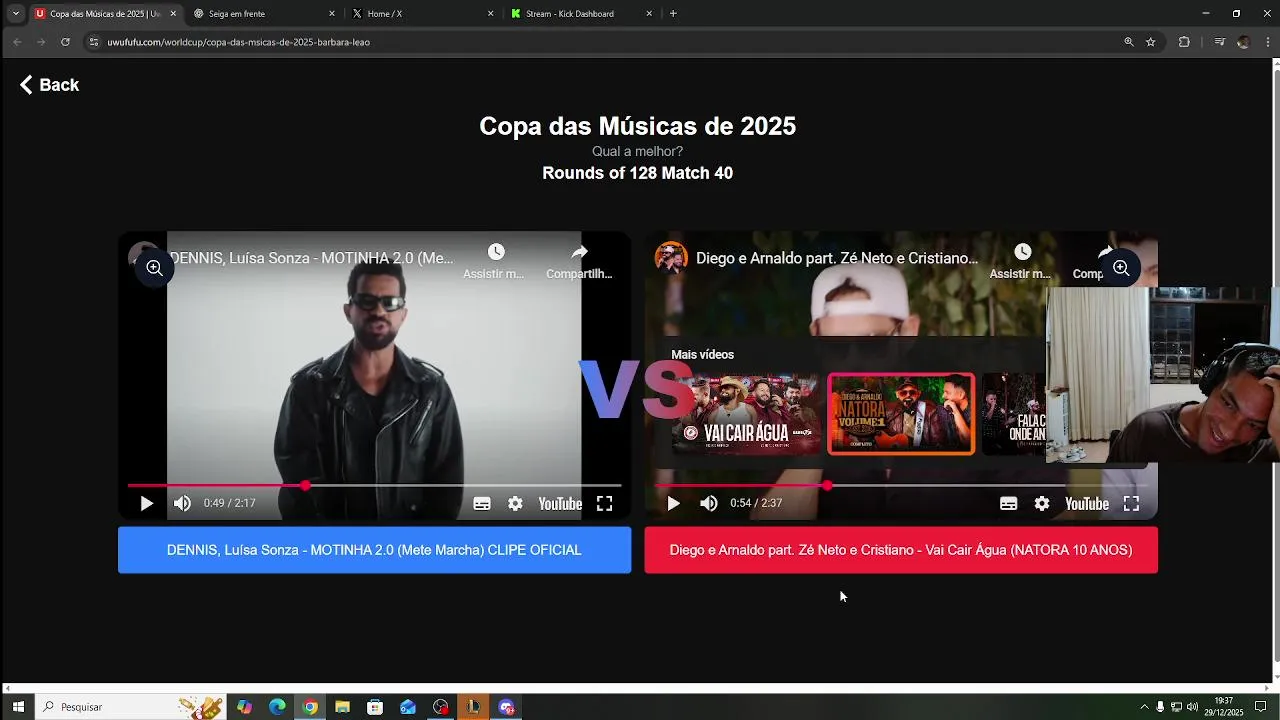This screenshot has width=1280, height=720.
Task: Reload the current page
Action: (x=65, y=42)
